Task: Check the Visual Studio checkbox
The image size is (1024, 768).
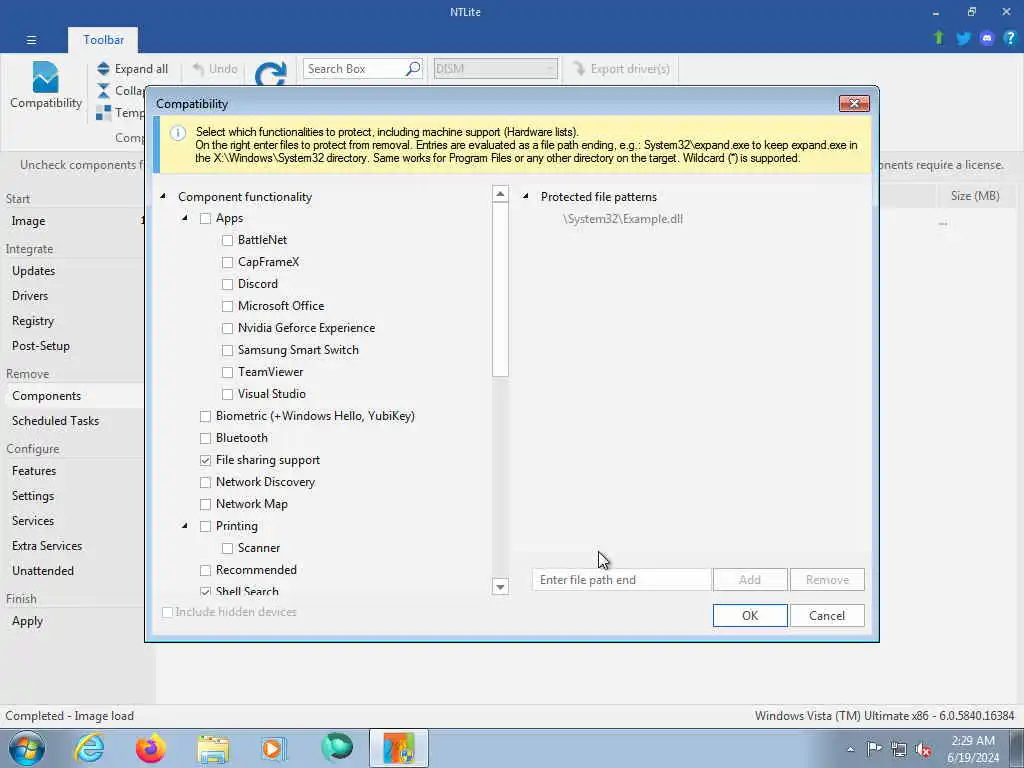Action: coord(227,394)
